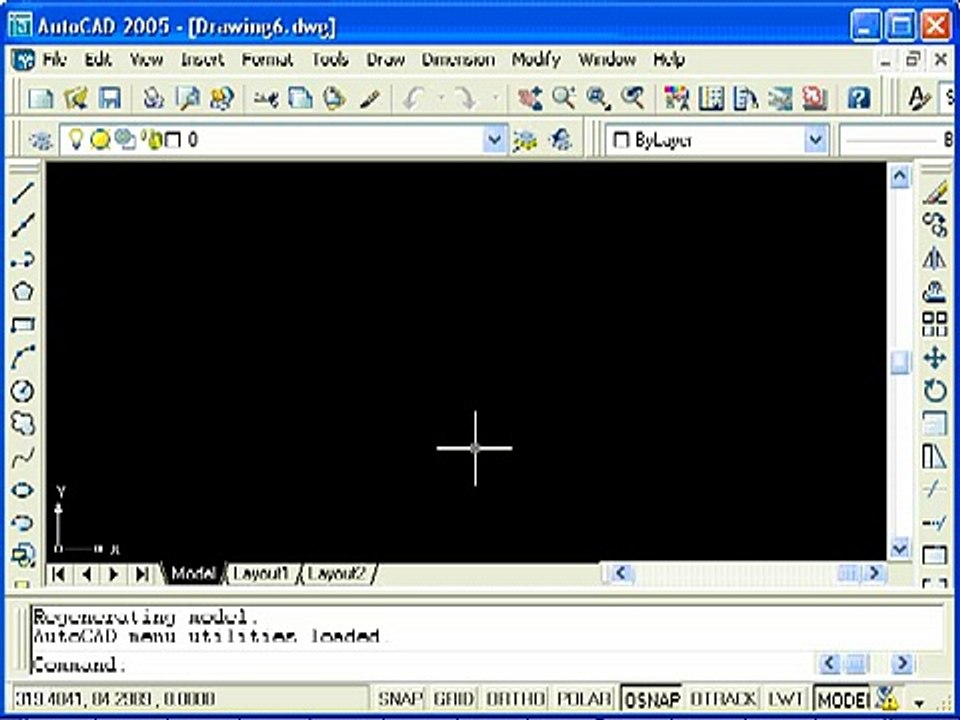This screenshot has width=960, height=720.
Task: Open the Dimension menu
Action: pos(458,59)
